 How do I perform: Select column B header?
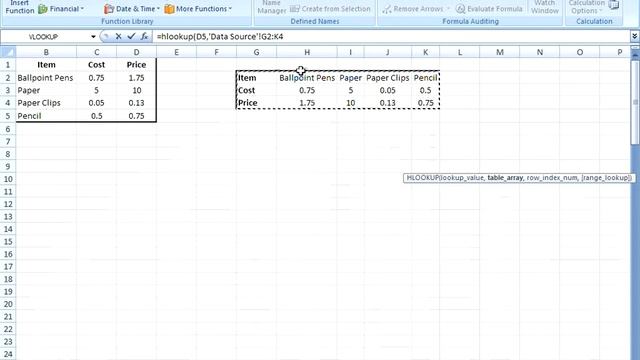tap(46, 52)
